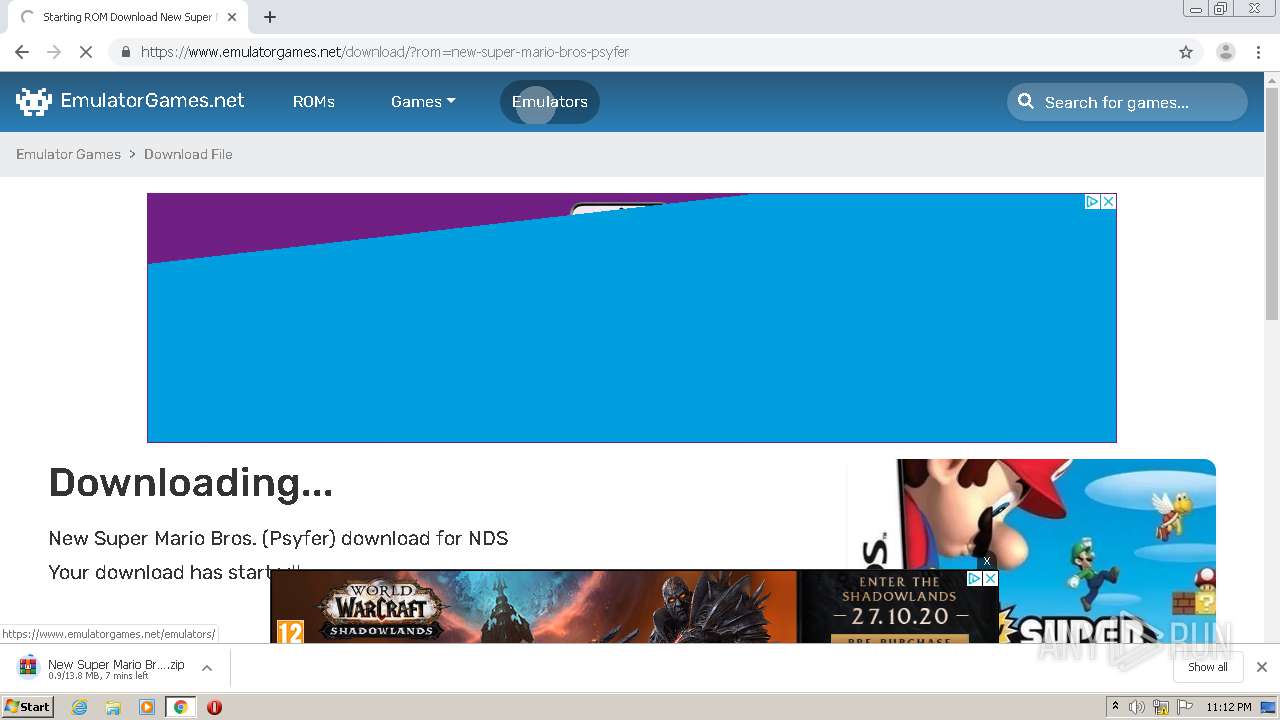Click the Show desktop button
Image resolution: width=1280 pixels, height=720 pixels.
[1268, 707]
